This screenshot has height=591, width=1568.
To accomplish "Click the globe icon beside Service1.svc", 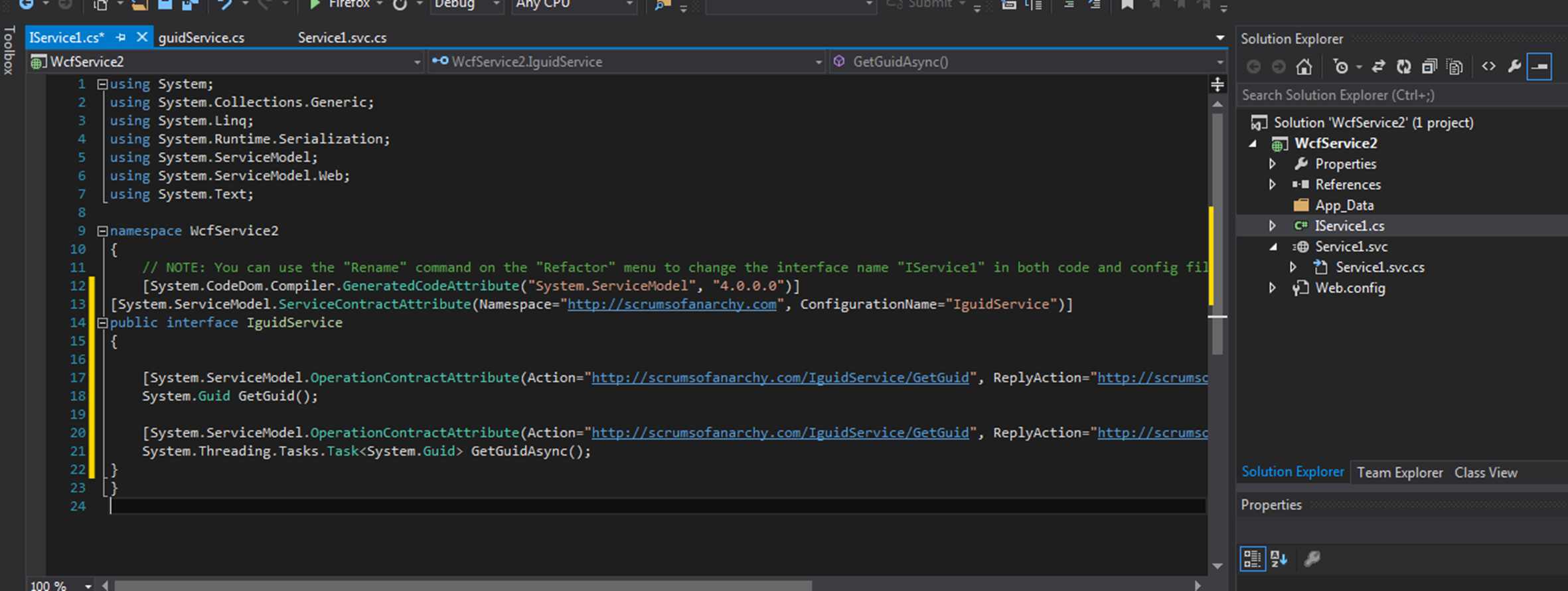I will [x=1301, y=246].
